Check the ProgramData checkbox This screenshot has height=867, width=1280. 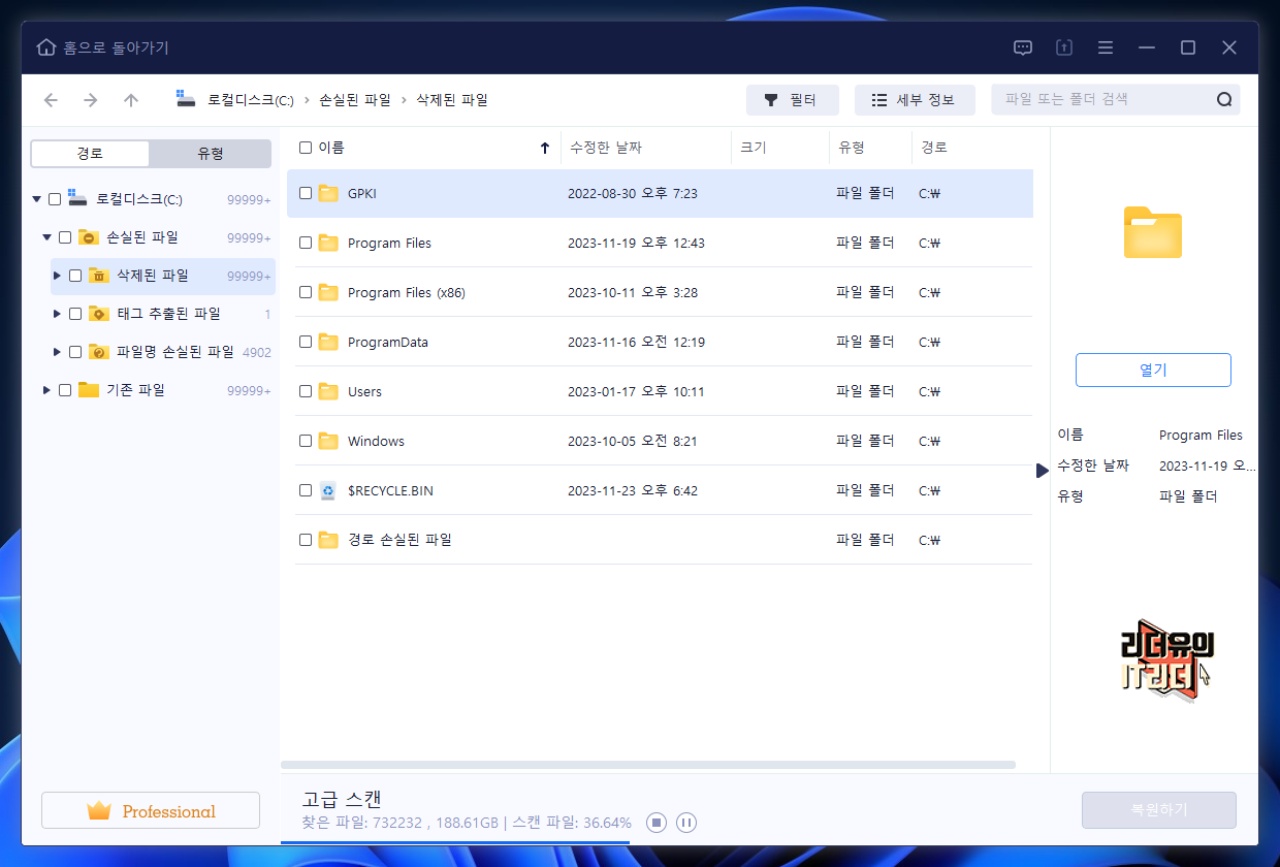point(306,342)
